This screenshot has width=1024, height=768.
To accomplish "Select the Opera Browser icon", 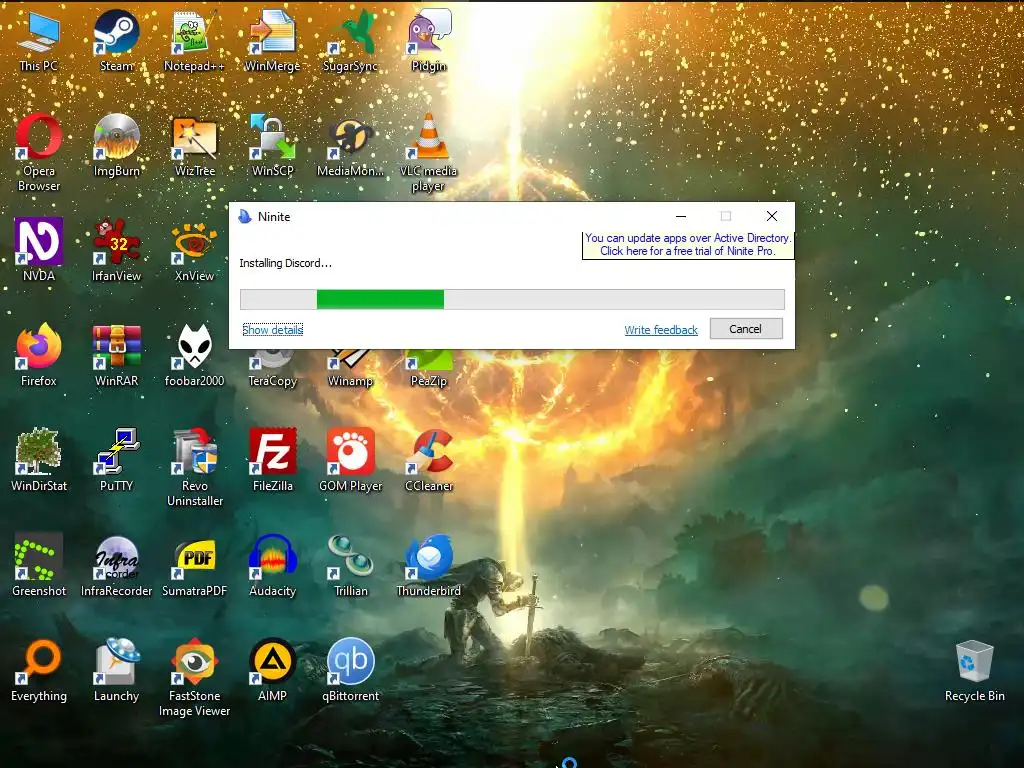I will tap(39, 152).
